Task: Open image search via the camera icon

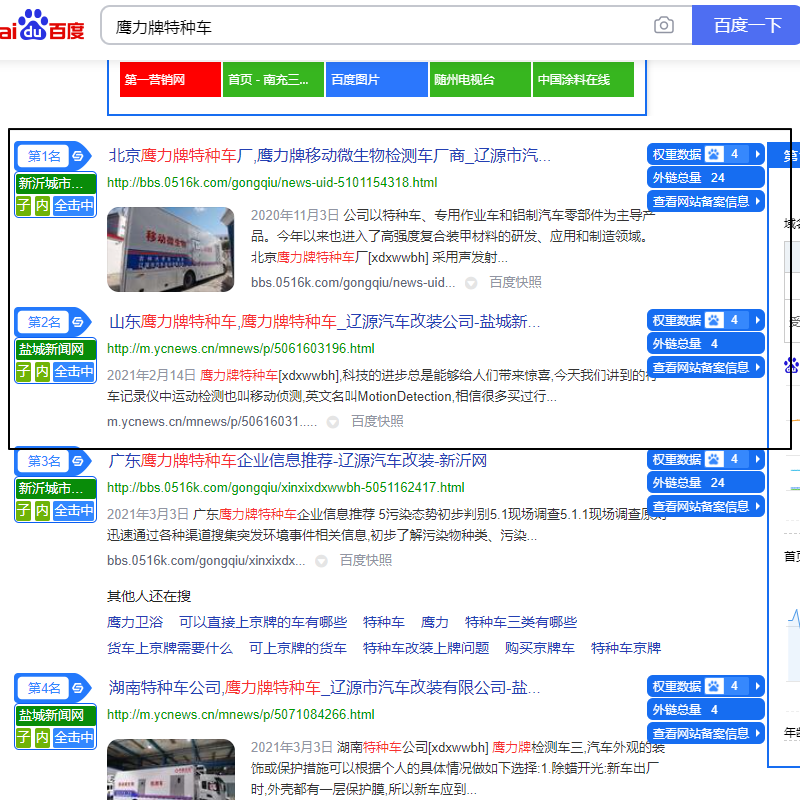Action: coord(663,25)
